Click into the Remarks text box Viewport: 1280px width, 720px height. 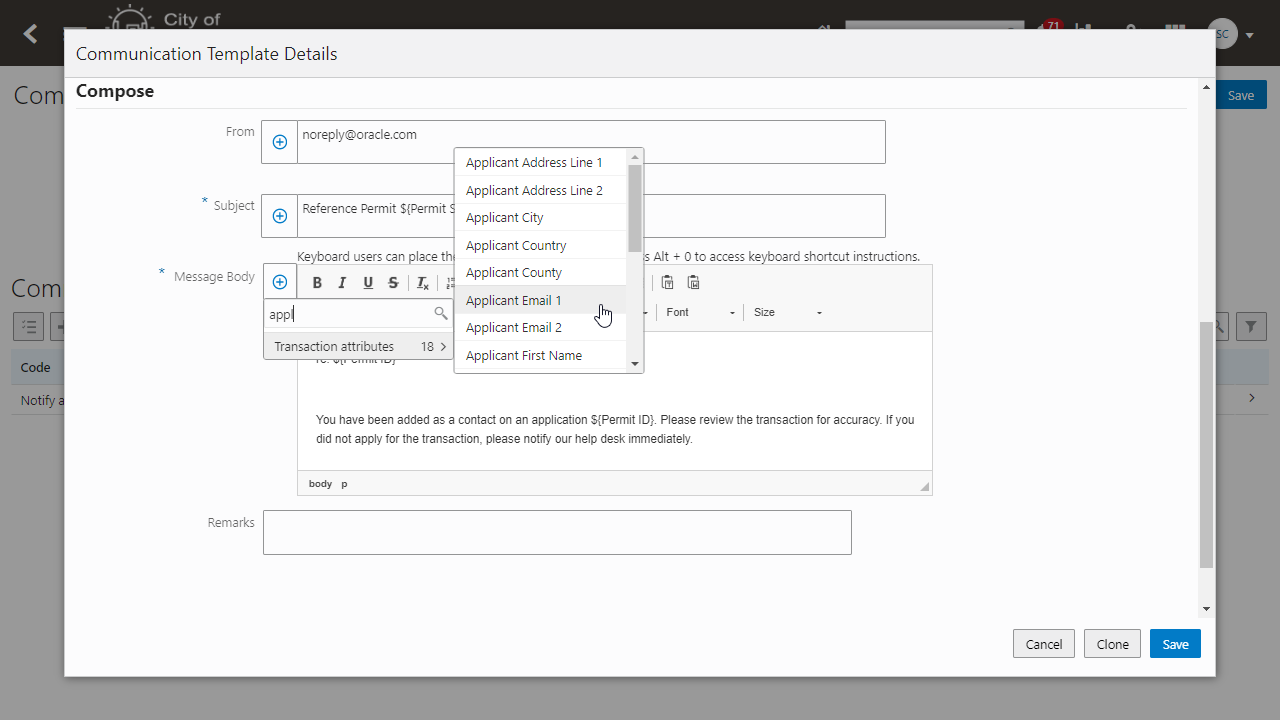557,532
